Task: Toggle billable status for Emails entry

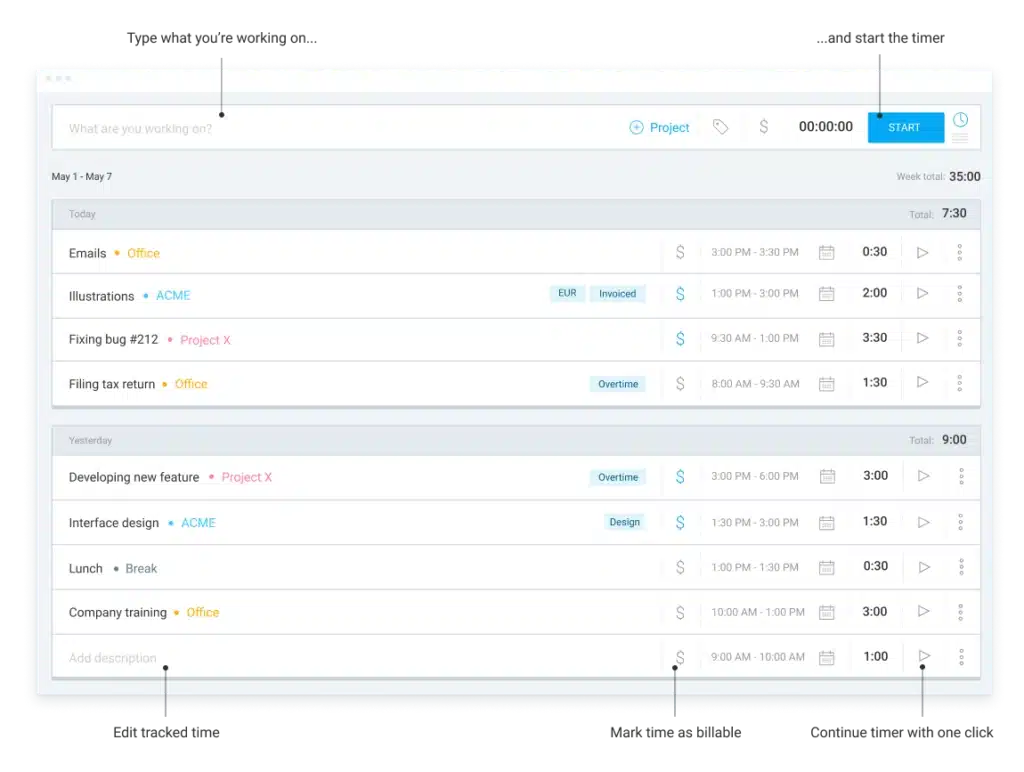Action: (x=680, y=252)
